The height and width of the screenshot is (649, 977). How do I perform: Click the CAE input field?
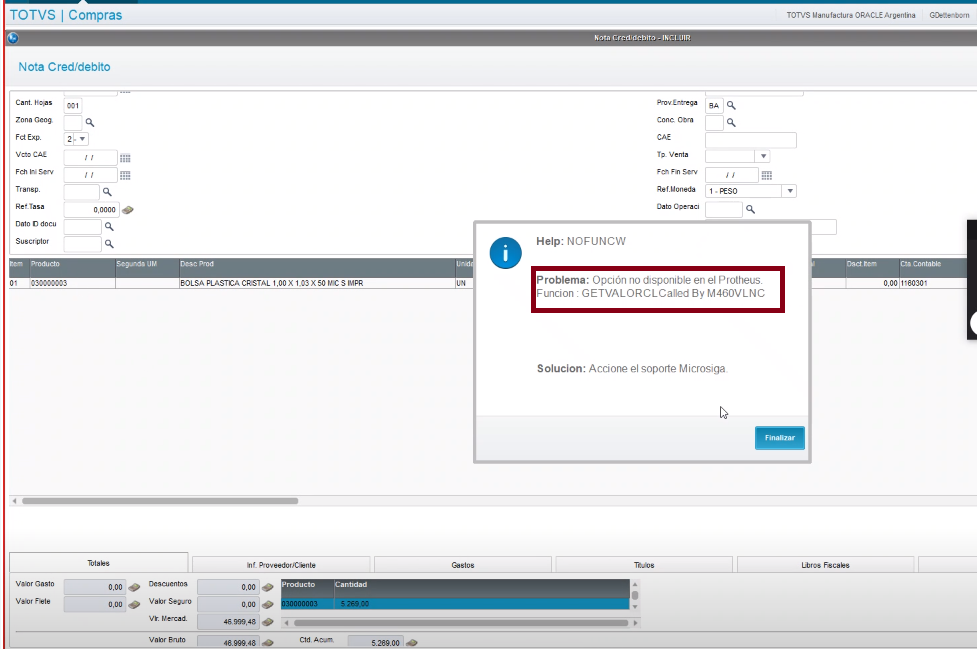(751, 140)
